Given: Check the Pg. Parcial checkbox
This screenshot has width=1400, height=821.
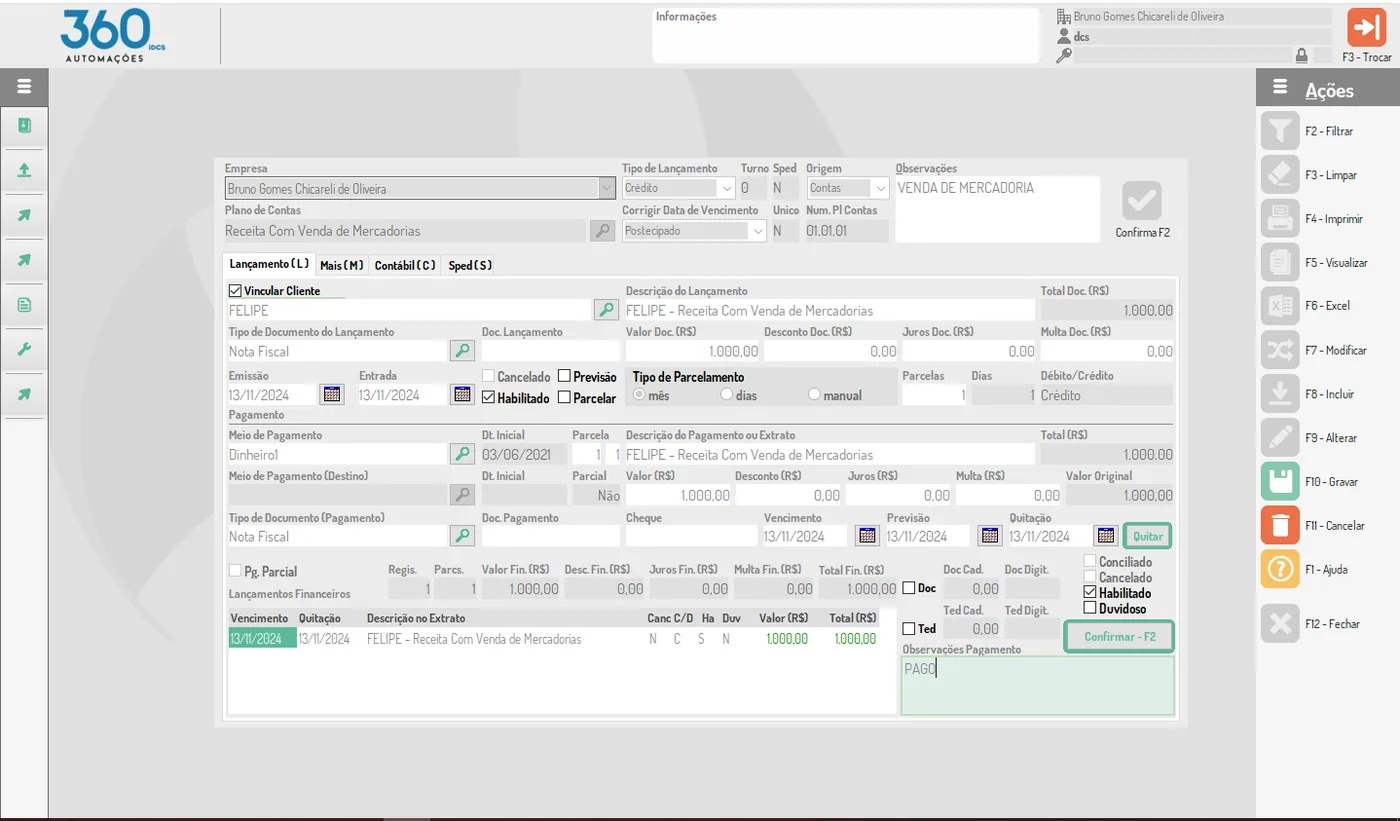Looking at the screenshot, I should click(235, 571).
